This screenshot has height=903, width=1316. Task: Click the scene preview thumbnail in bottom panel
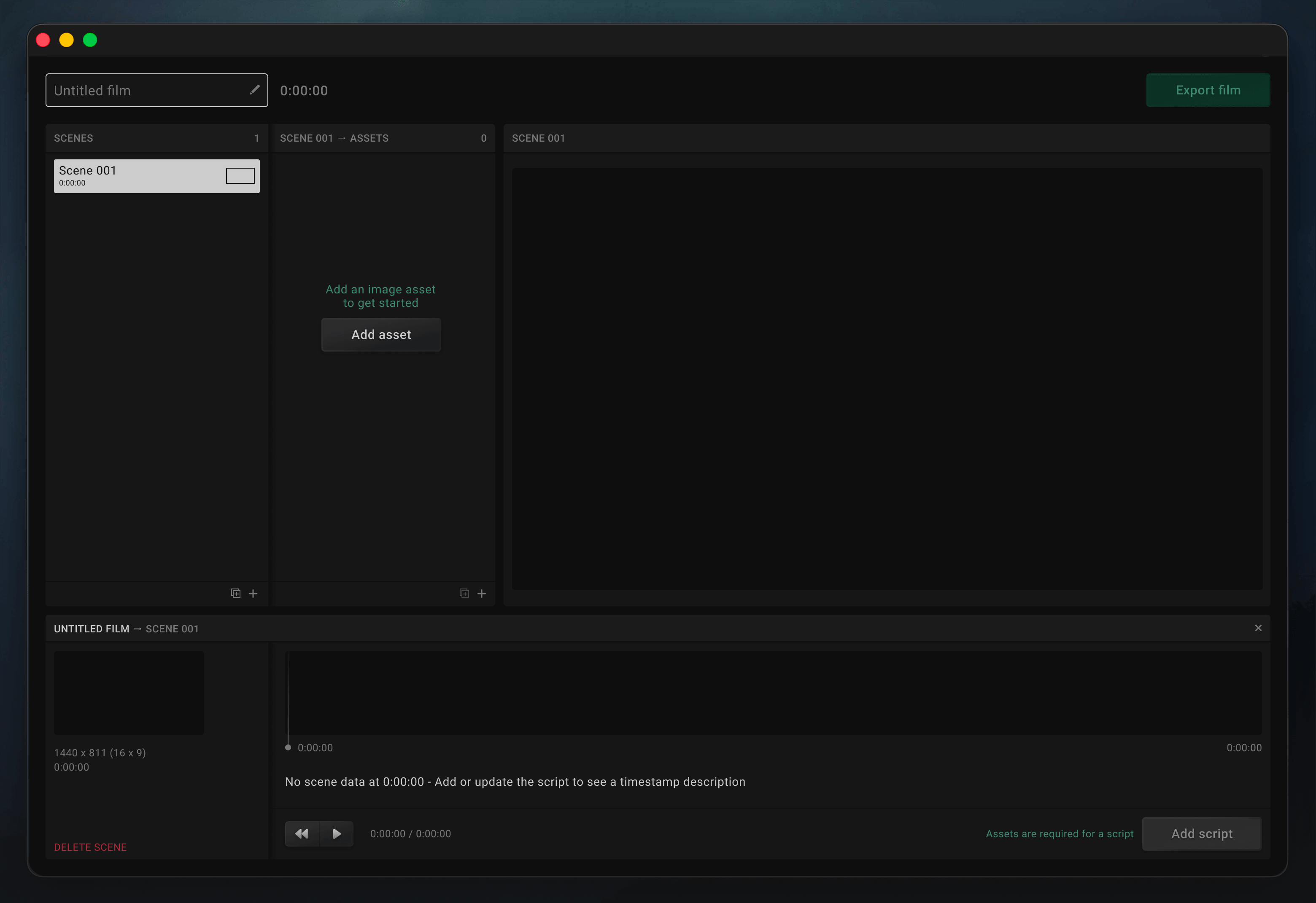pyautogui.click(x=129, y=693)
